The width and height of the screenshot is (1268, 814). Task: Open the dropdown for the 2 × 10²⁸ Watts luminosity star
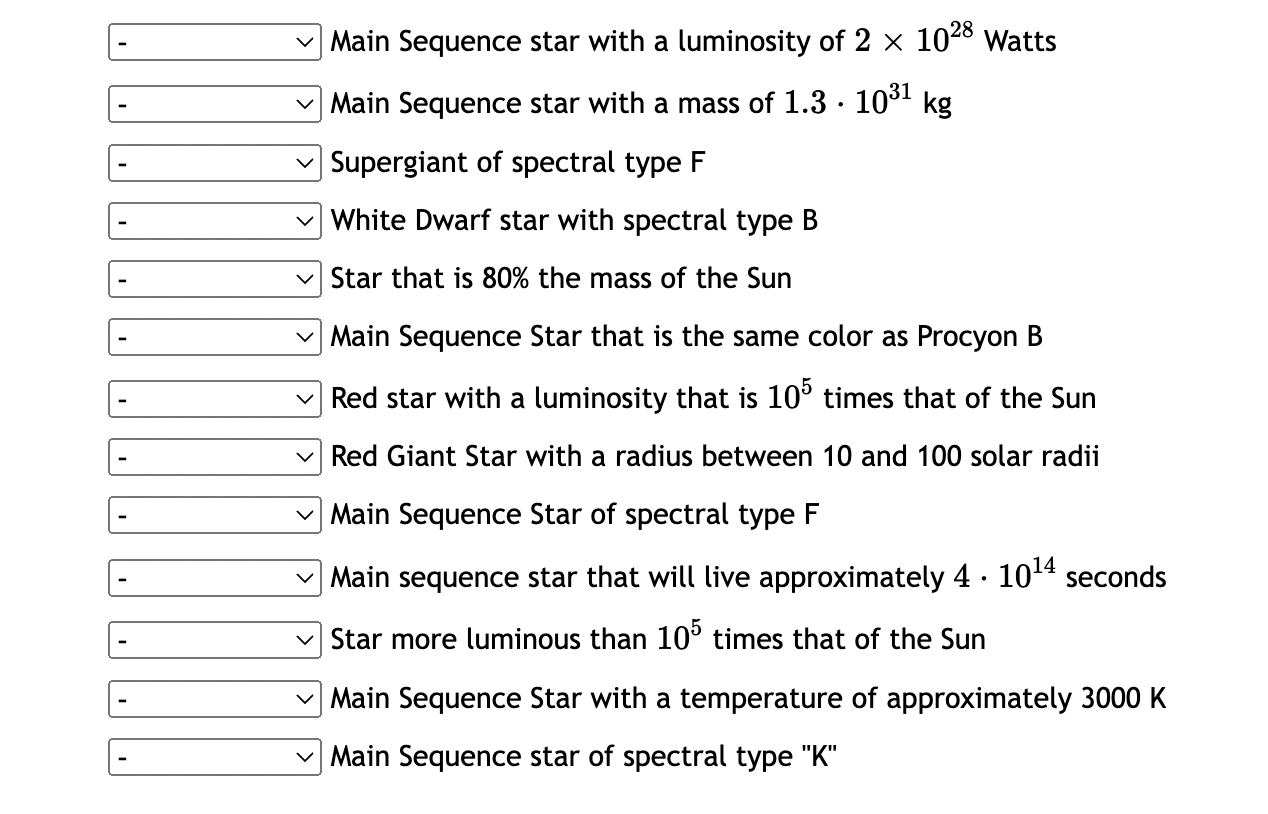(214, 42)
